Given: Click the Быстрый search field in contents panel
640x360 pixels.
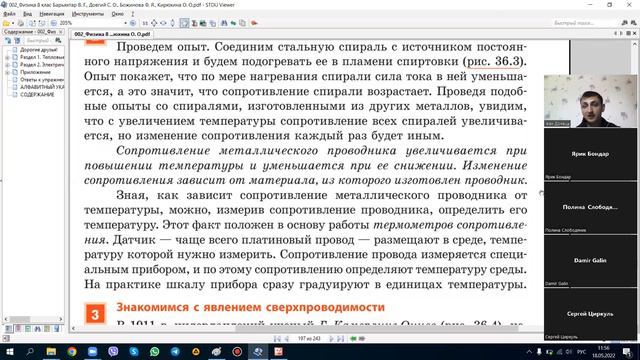Looking at the screenshot, I should [x=38, y=40].
